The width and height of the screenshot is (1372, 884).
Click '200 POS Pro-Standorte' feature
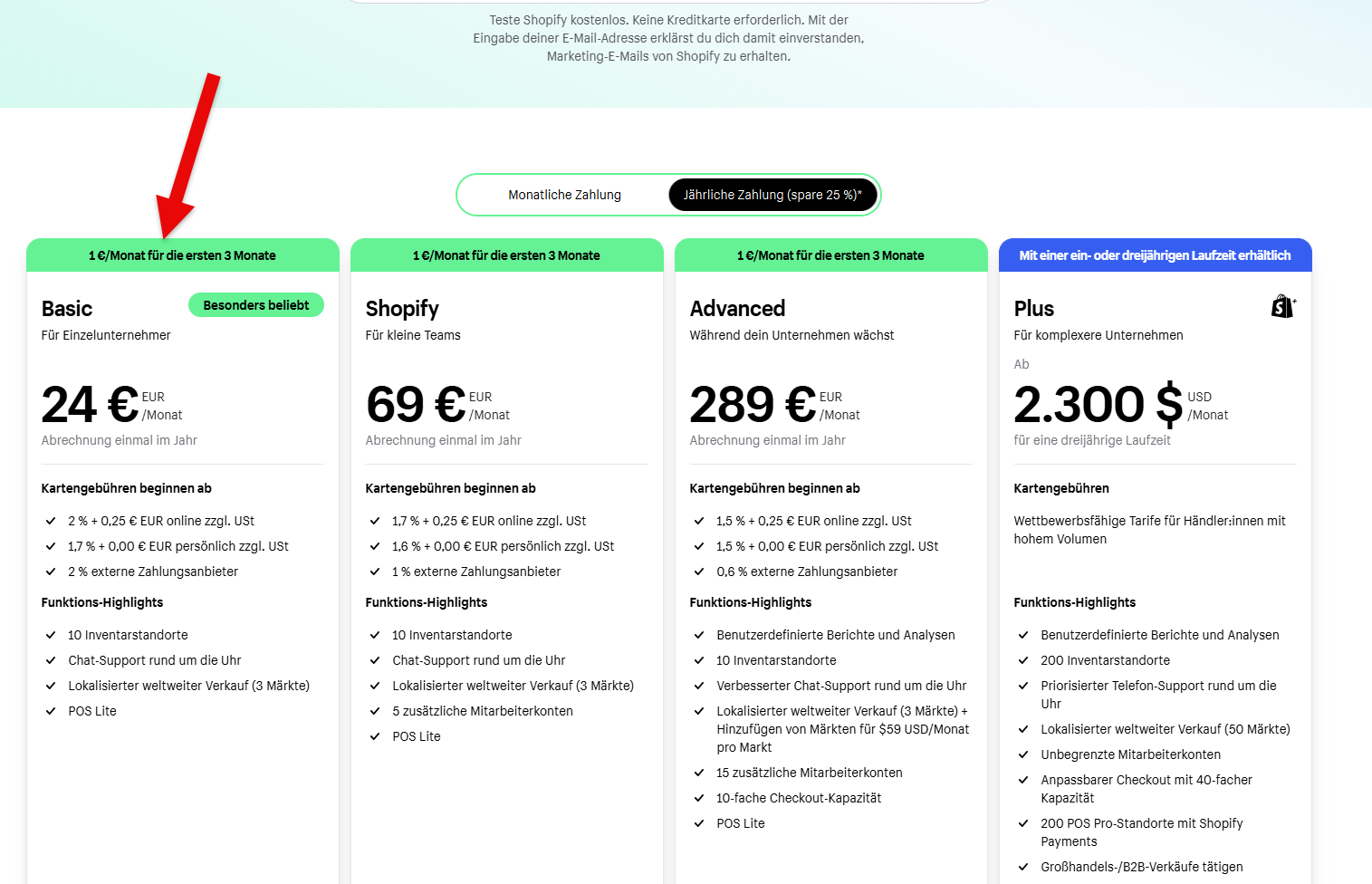(x=1141, y=832)
